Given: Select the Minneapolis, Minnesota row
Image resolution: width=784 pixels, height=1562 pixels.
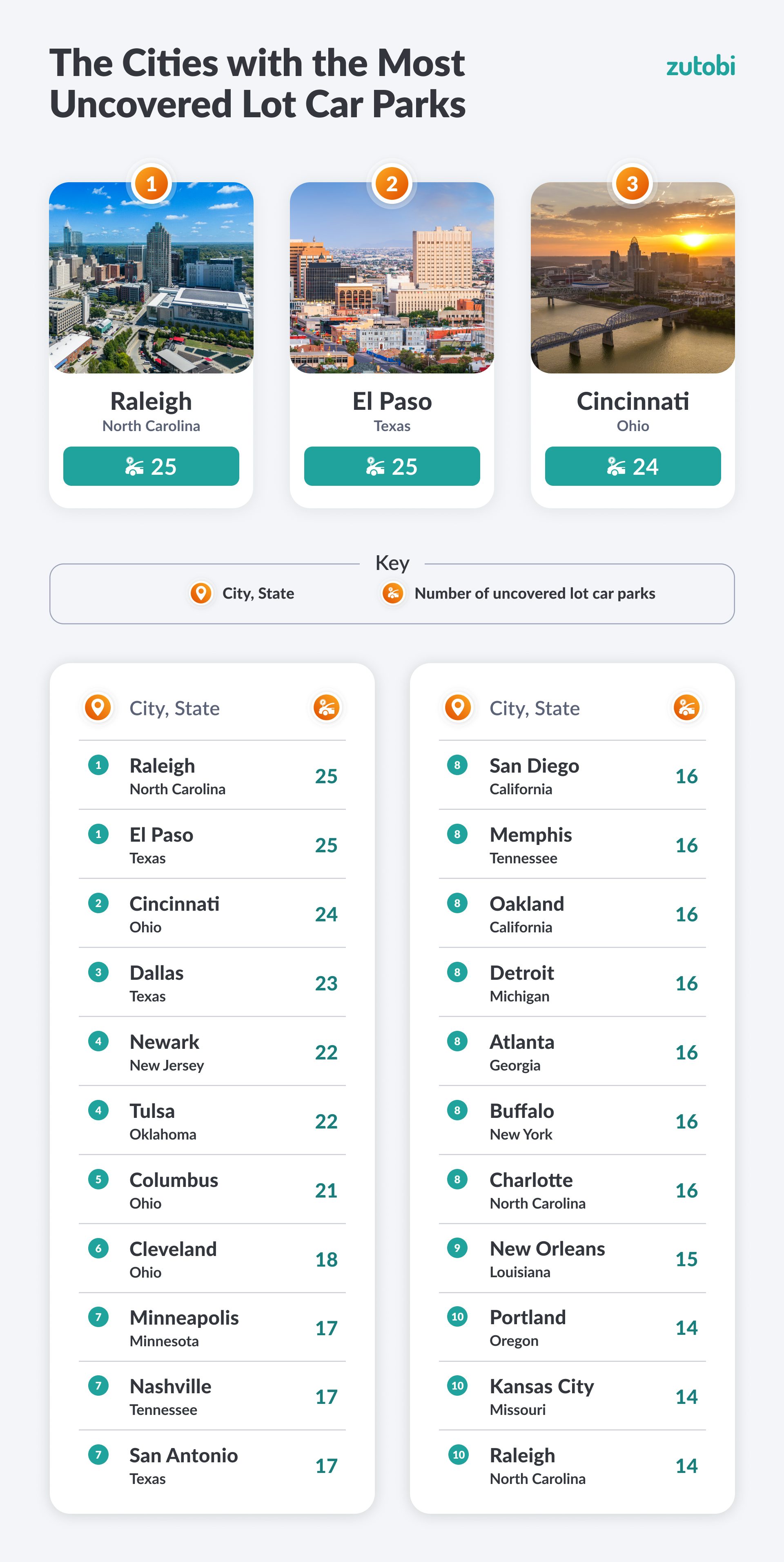Looking at the screenshot, I should coord(212,1328).
